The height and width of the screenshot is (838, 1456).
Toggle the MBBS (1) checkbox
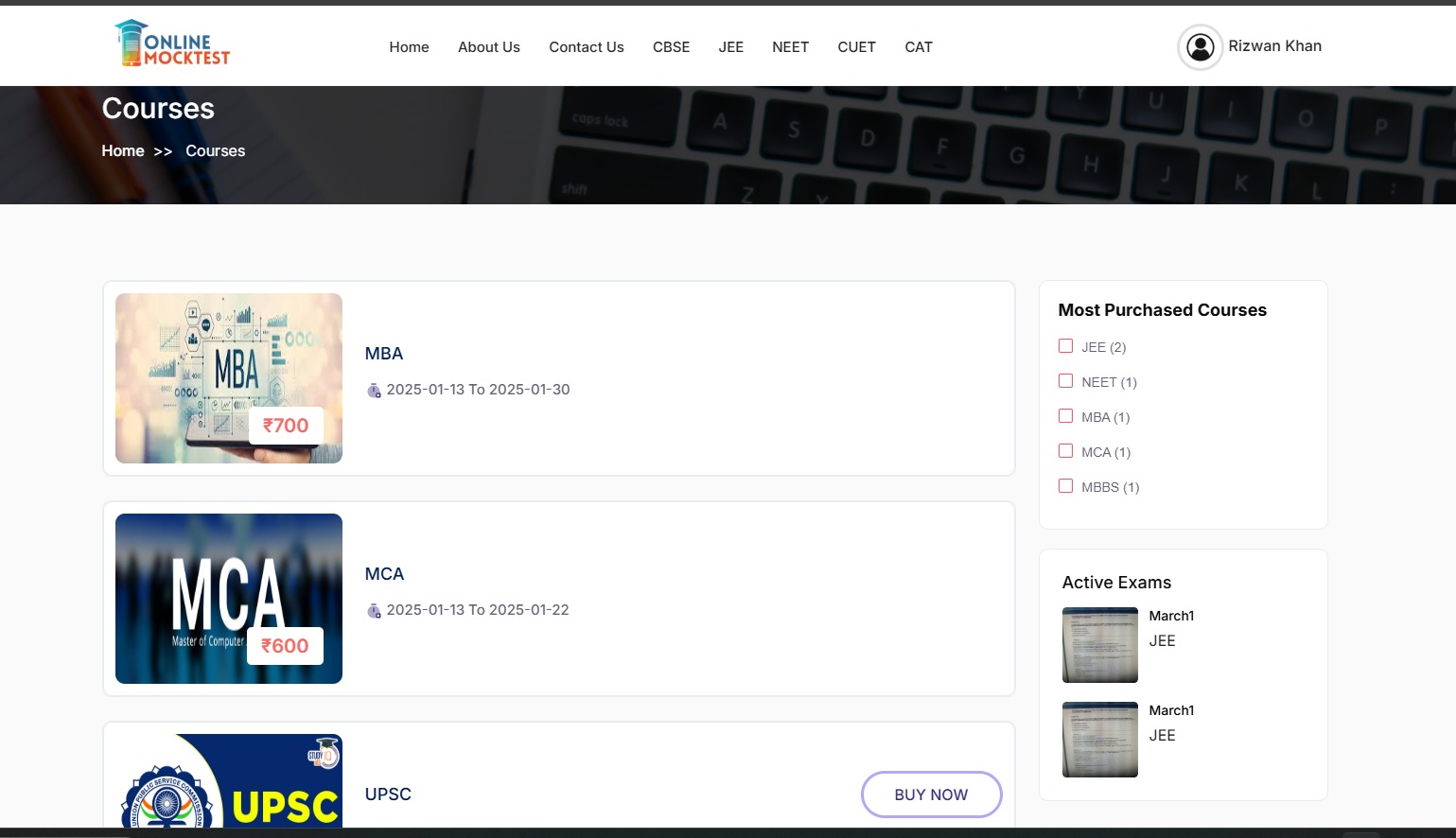(x=1065, y=486)
